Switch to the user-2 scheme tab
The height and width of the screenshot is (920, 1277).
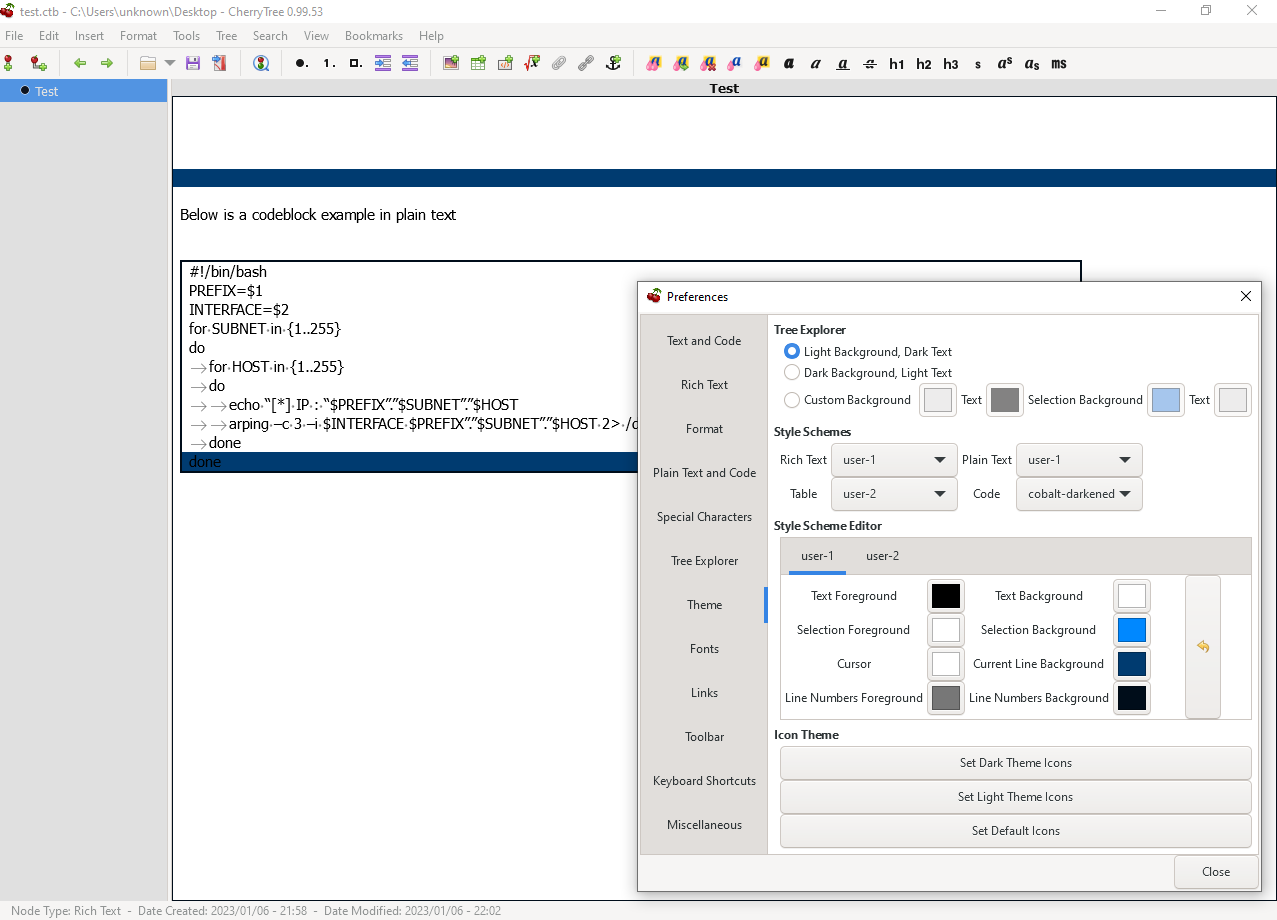[882, 556]
